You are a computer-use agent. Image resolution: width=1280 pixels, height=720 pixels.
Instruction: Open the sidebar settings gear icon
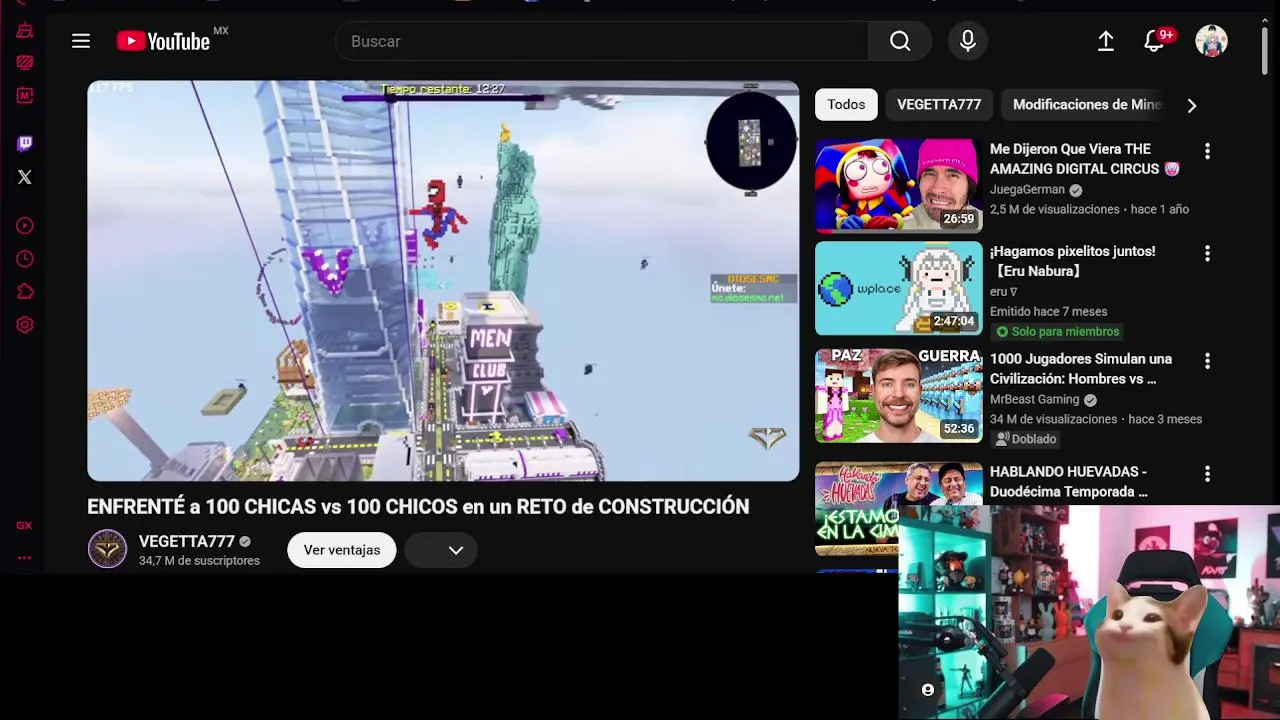pyautogui.click(x=25, y=325)
